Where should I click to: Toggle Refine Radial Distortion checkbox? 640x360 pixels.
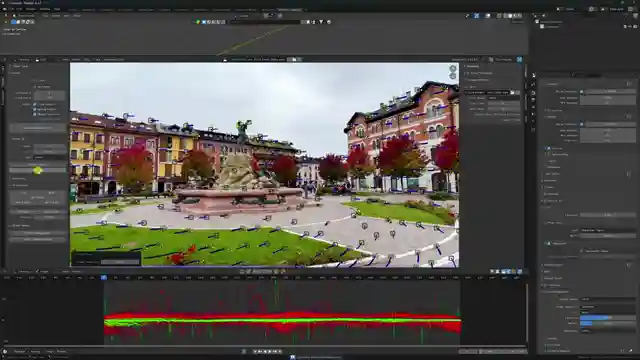pos(35,114)
